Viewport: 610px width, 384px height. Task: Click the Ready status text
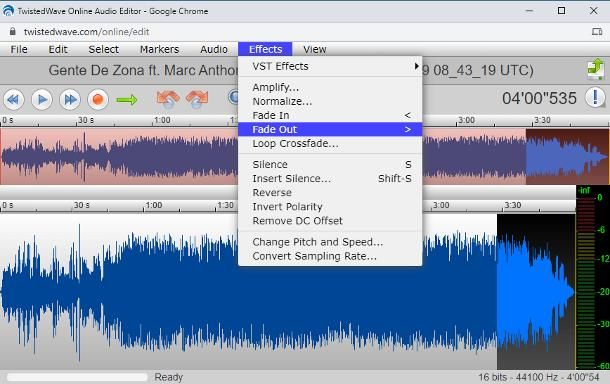pos(168,377)
